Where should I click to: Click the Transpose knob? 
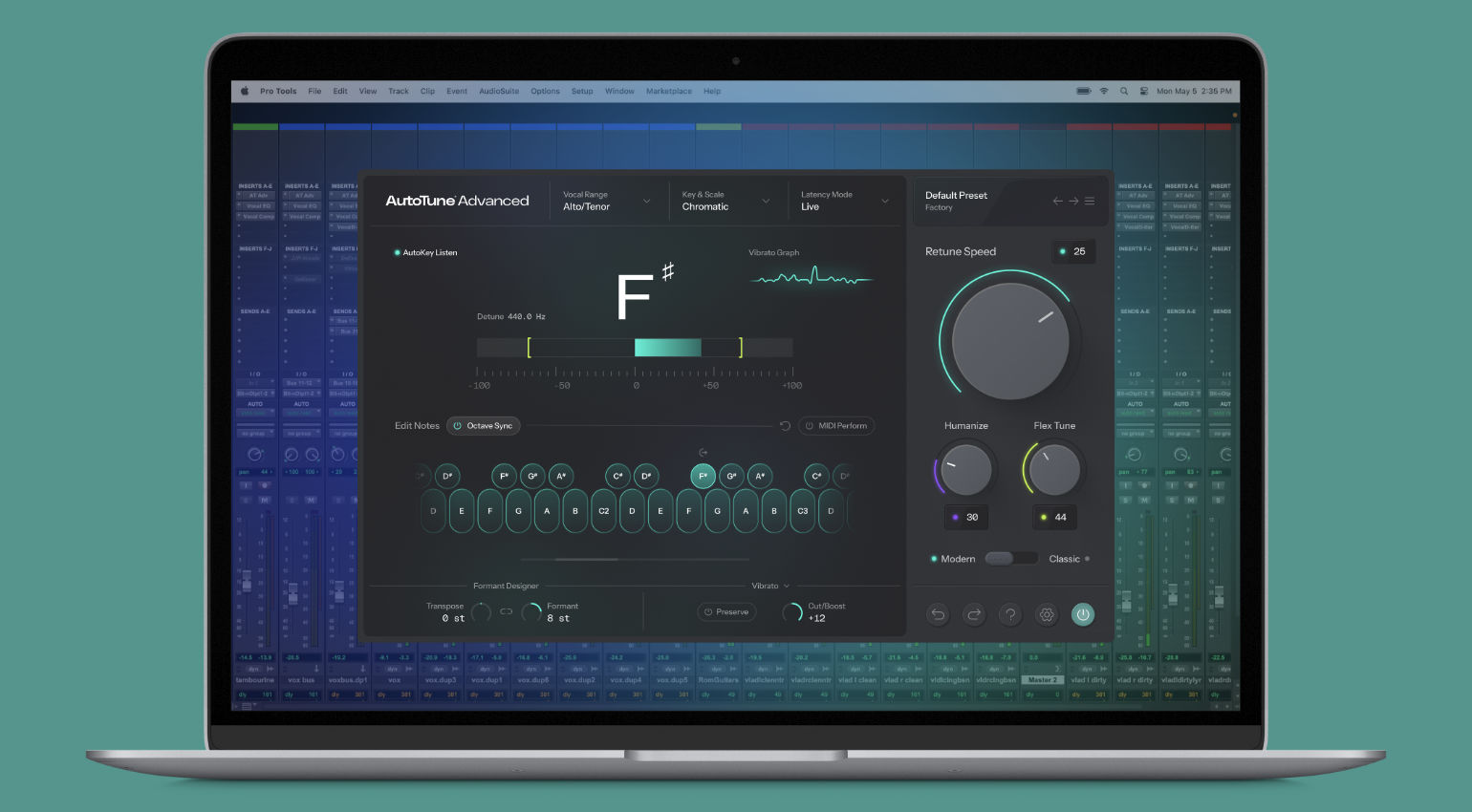[481, 612]
